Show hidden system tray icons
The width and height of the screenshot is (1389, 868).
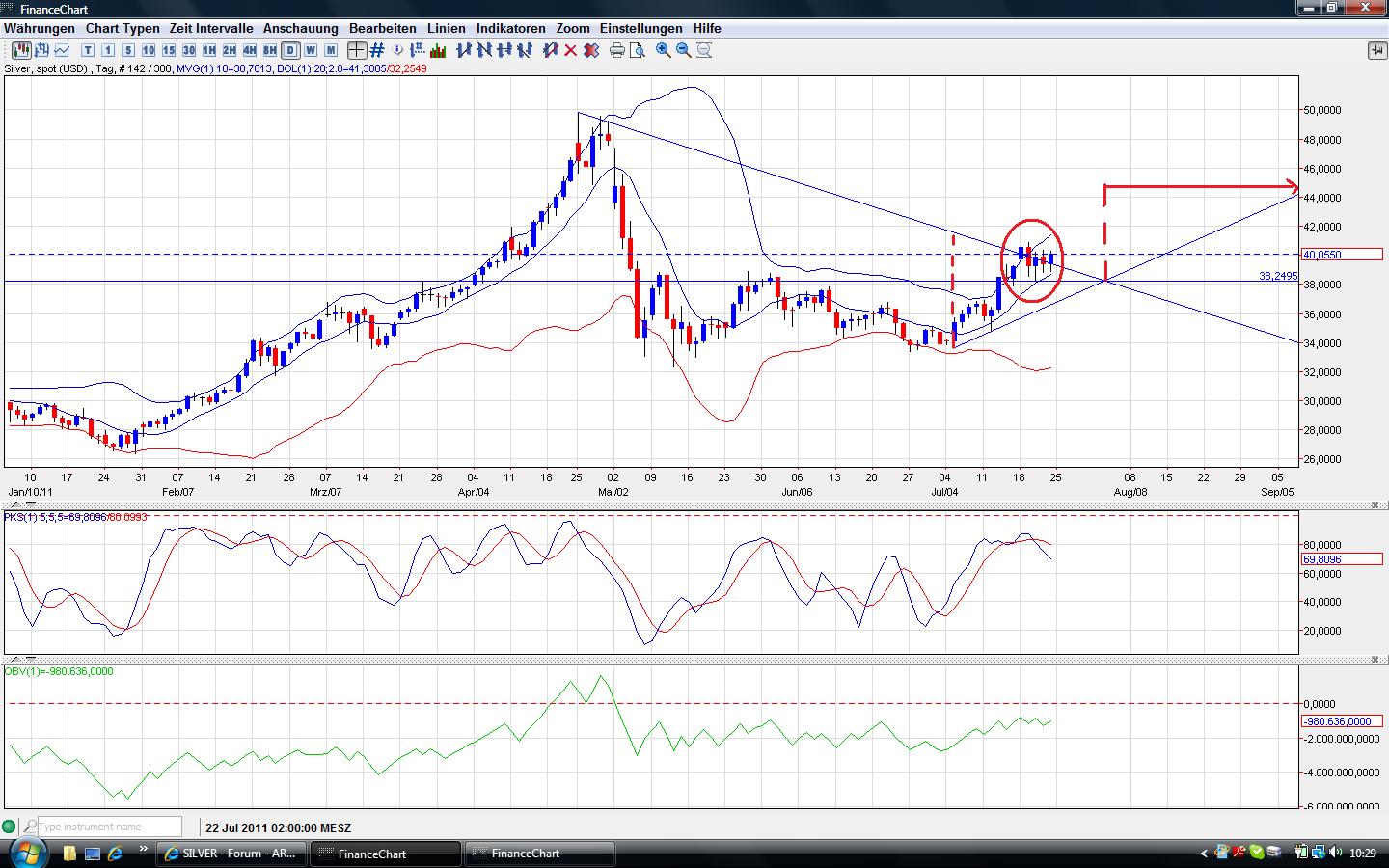pos(1204,854)
